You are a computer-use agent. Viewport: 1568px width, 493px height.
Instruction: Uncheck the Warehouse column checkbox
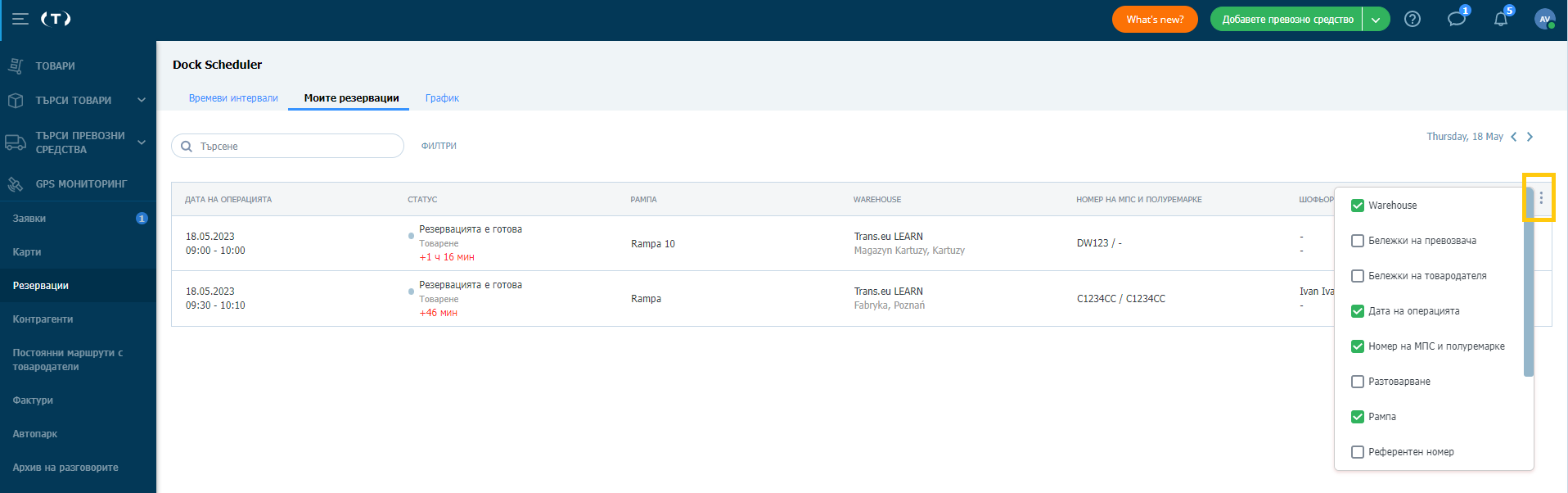tap(1358, 206)
